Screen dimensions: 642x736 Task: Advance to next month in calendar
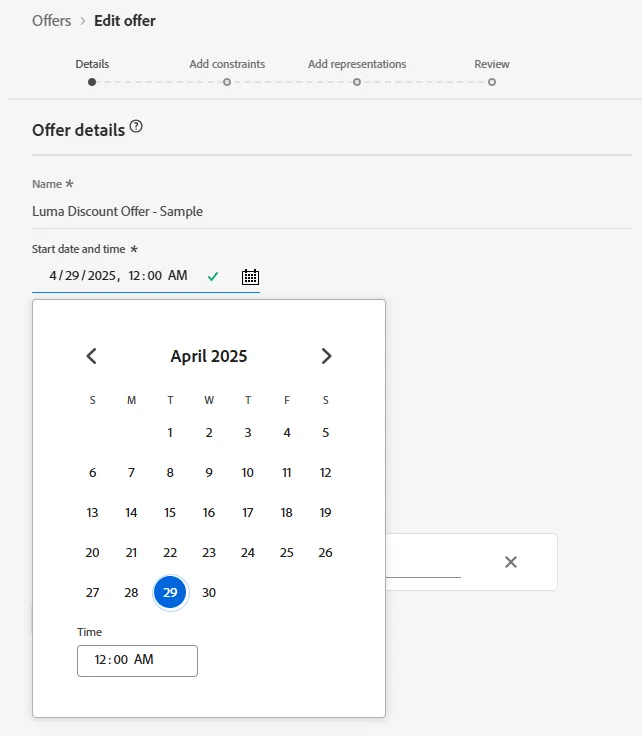pos(326,356)
